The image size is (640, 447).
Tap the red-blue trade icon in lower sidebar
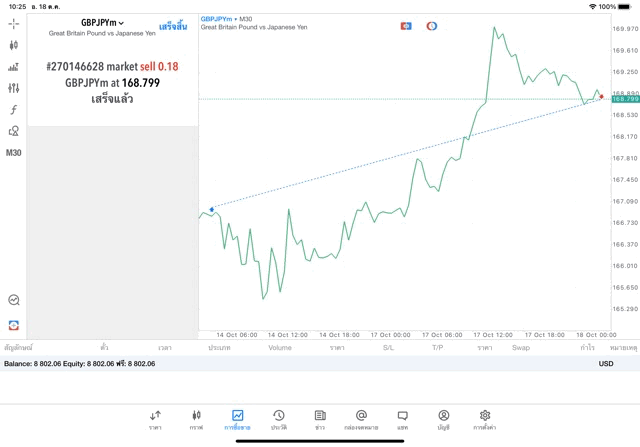(13, 325)
